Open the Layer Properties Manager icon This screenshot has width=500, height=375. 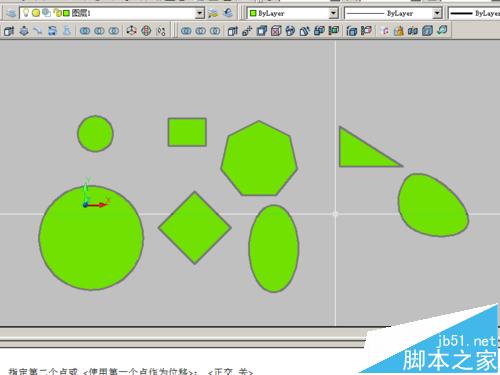[11, 13]
